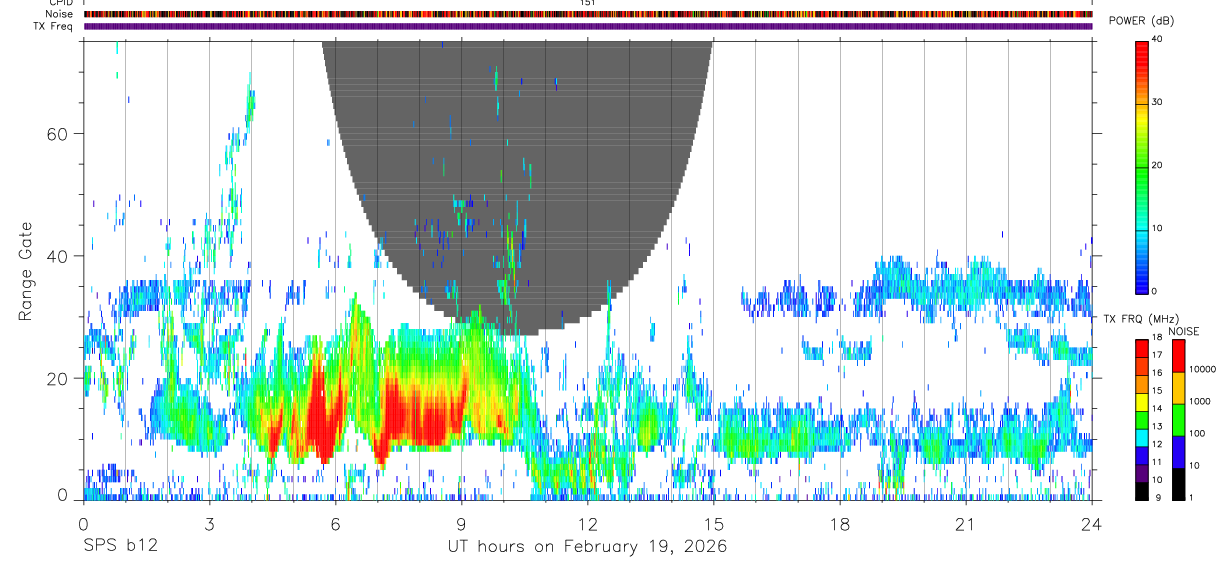Screen dimensions: 1228x567
Task: Click the CPID value 151
Action: 588,3
